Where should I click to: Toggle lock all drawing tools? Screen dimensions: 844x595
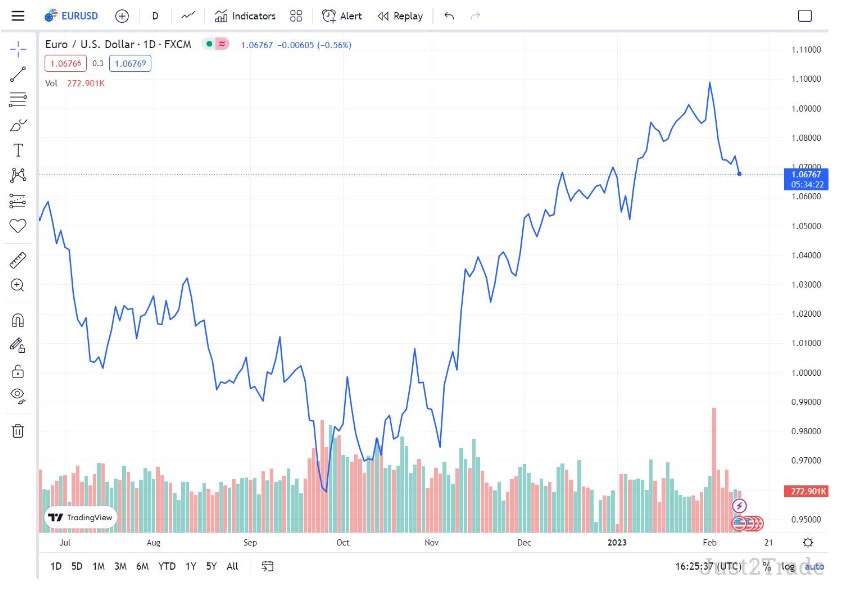tap(18, 372)
